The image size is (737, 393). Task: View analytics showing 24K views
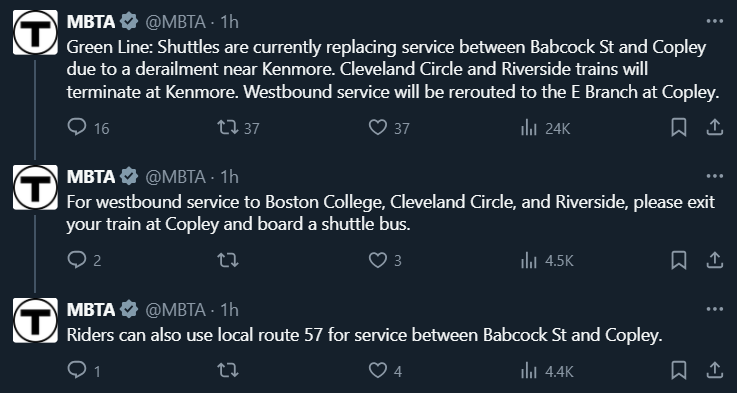pyautogui.click(x=545, y=127)
